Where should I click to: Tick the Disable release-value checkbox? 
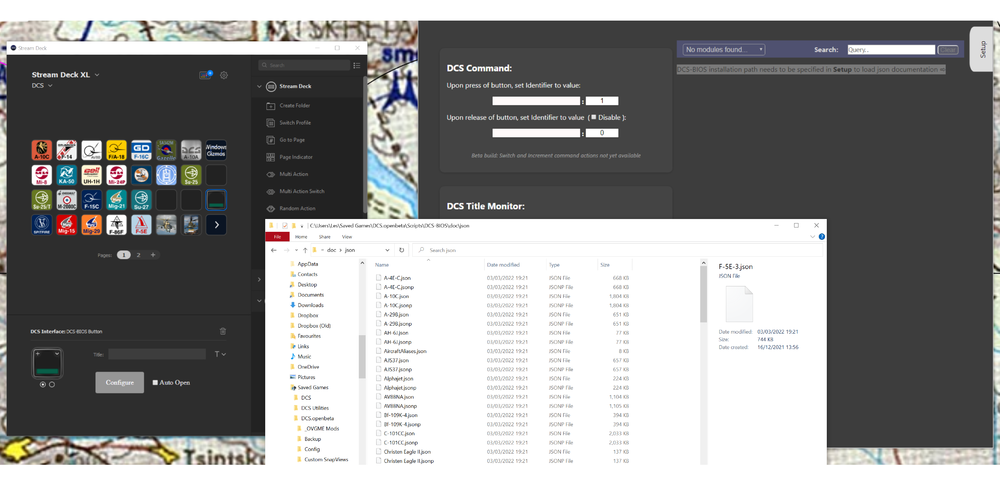click(x=593, y=117)
